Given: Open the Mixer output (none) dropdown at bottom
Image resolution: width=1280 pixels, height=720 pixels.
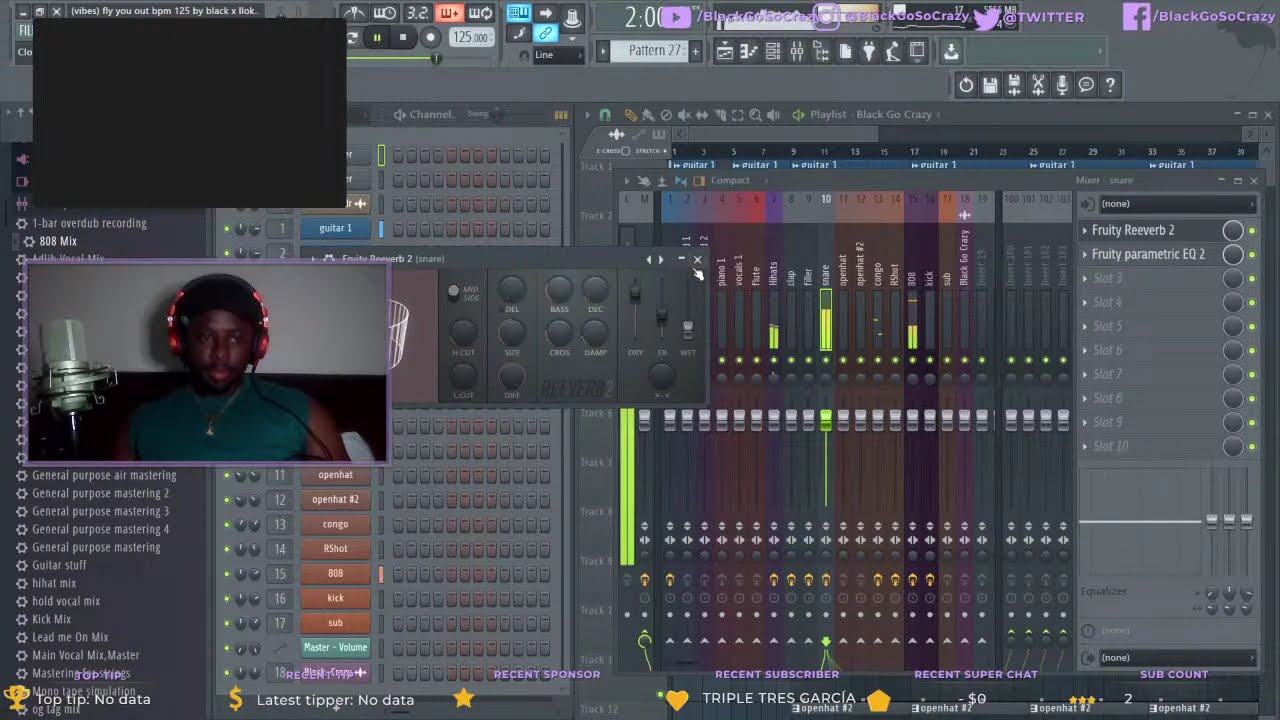Looking at the screenshot, I should (1177, 658).
